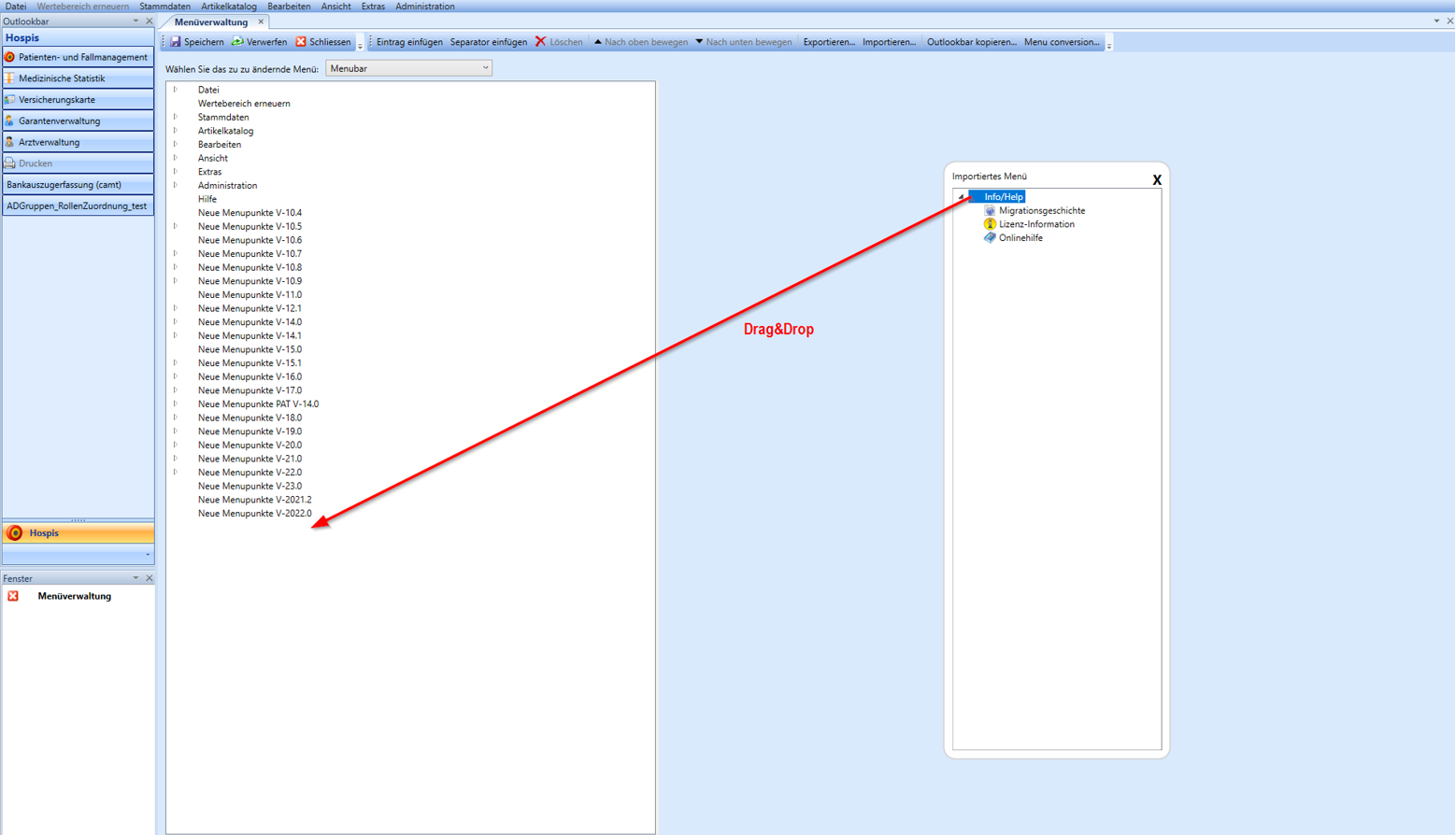Select Neue Menupunkte V-11.0 in the tree
The width and height of the screenshot is (1456, 835).
tap(250, 294)
